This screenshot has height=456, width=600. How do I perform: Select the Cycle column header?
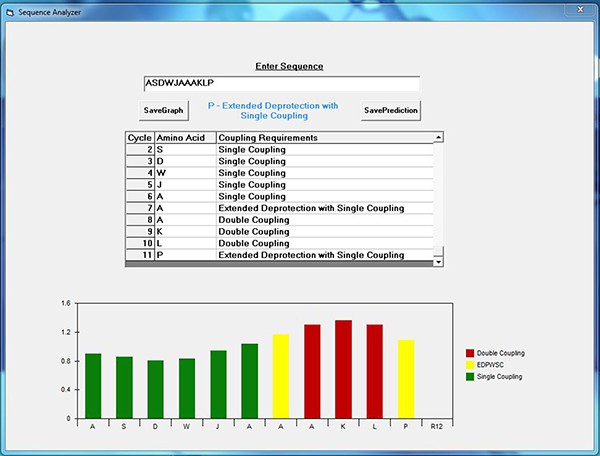(x=140, y=138)
